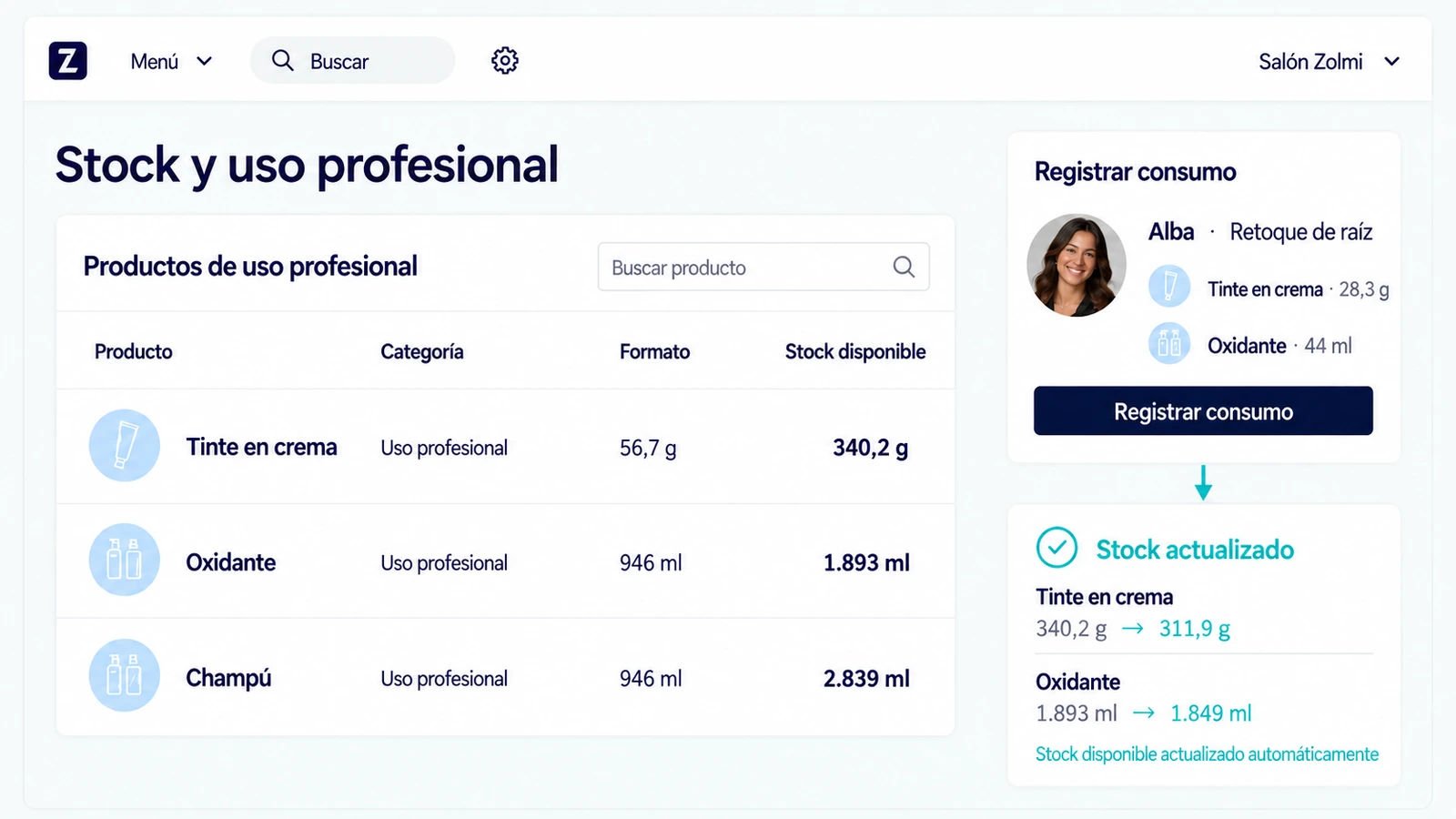This screenshot has height=819, width=1456.
Task: Click the Zolmi Z logo
Action: tap(67, 61)
